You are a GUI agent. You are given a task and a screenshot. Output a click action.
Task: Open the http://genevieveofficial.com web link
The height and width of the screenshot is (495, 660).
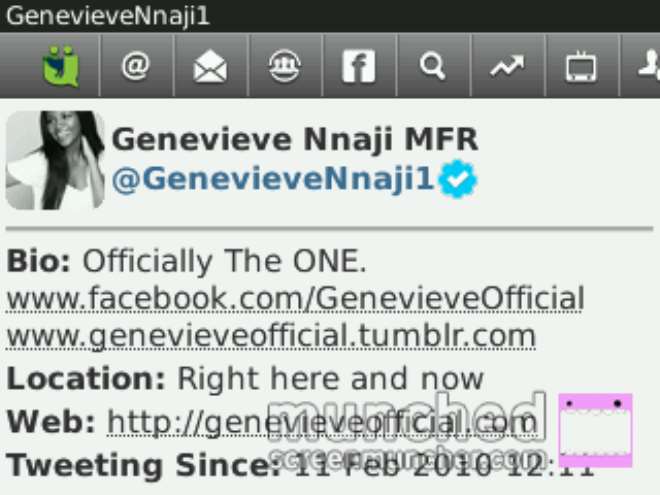pyautogui.click(x=322, y=422)
